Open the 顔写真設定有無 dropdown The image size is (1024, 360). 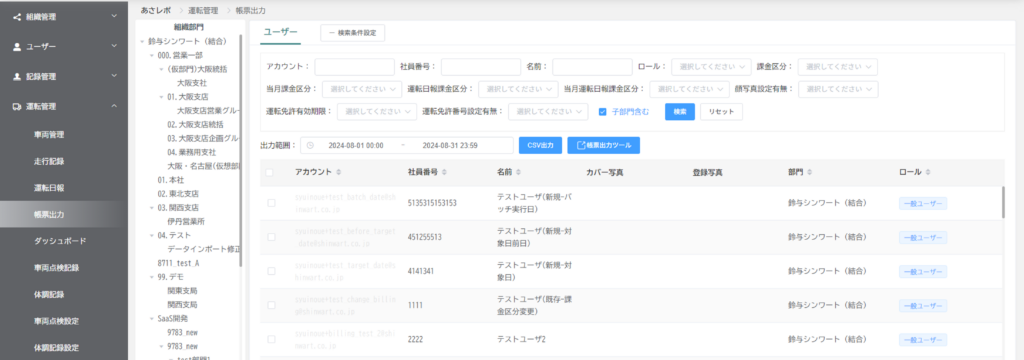pyautogui.click(x=838, y=89)
